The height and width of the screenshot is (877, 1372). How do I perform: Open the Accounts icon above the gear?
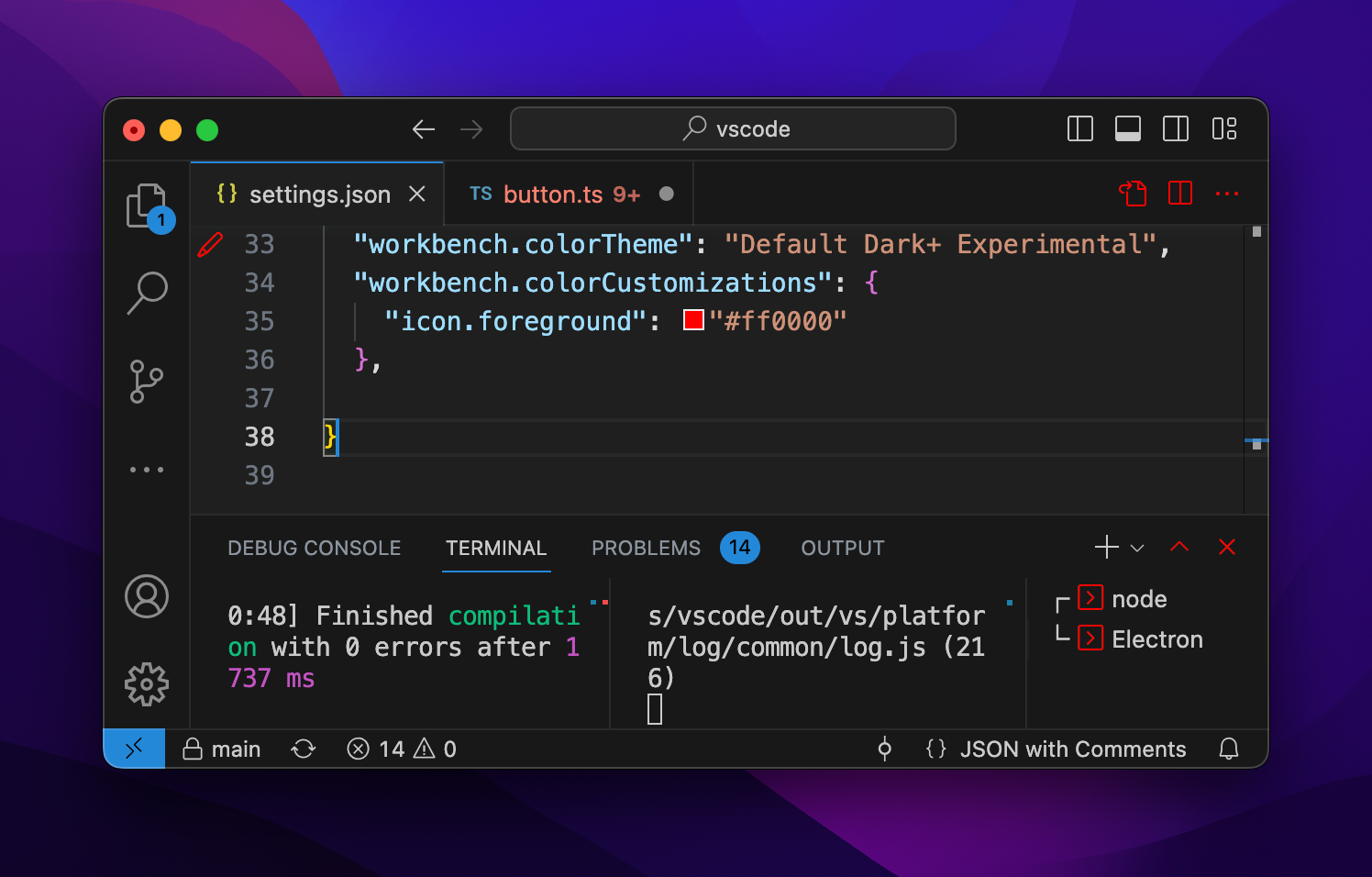(147, 596)
